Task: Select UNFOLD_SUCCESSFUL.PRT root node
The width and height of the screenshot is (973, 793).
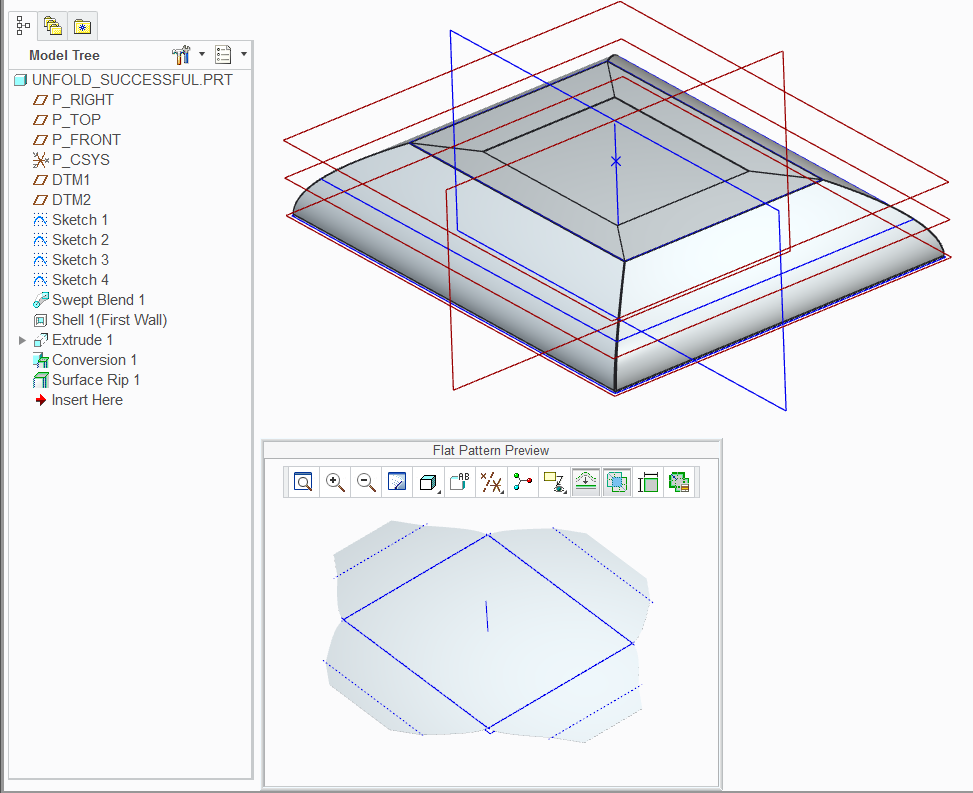Action: tap(124, 80)
